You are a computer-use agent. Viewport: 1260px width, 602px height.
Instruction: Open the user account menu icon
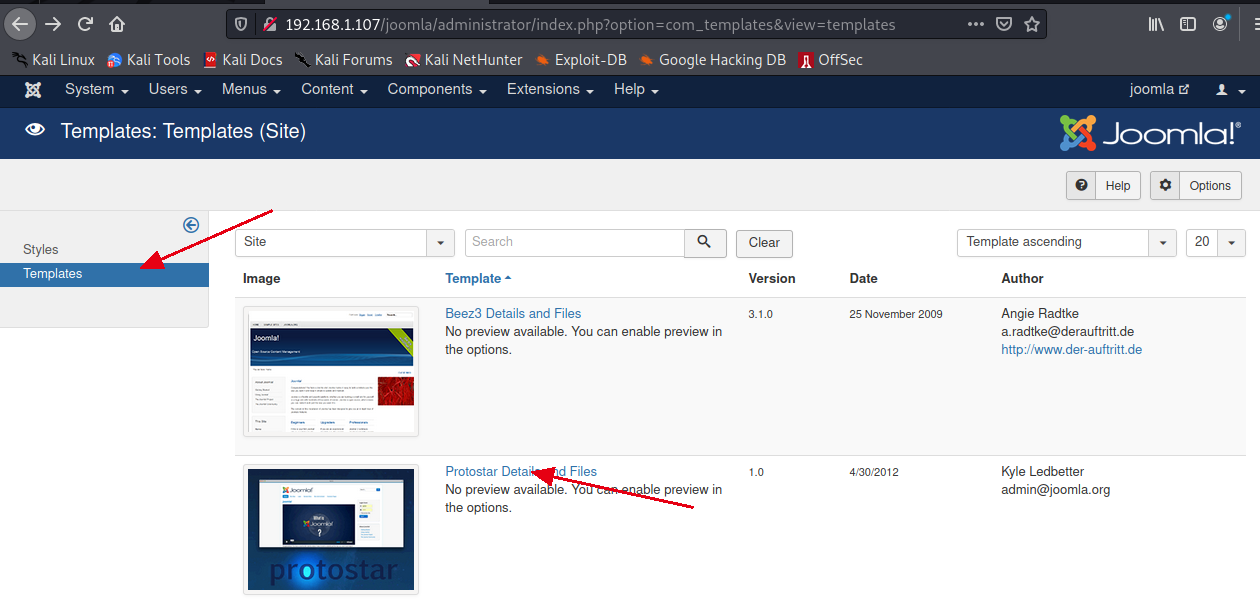coord(1228,90)
